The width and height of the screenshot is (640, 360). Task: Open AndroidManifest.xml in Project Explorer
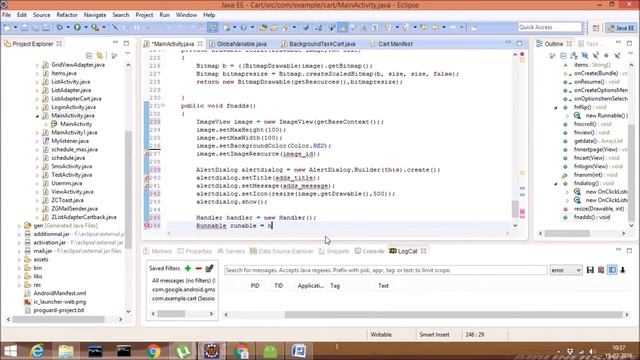click(60, 293)
